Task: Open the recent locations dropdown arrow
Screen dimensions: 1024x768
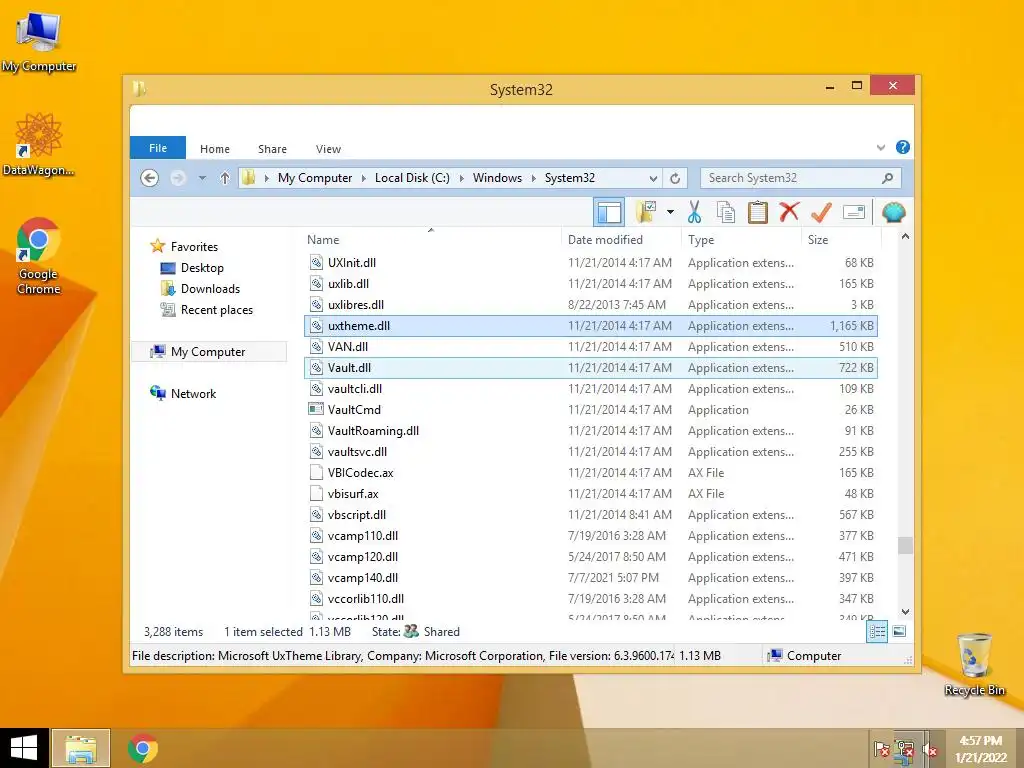Action: (x=202, y=178)
